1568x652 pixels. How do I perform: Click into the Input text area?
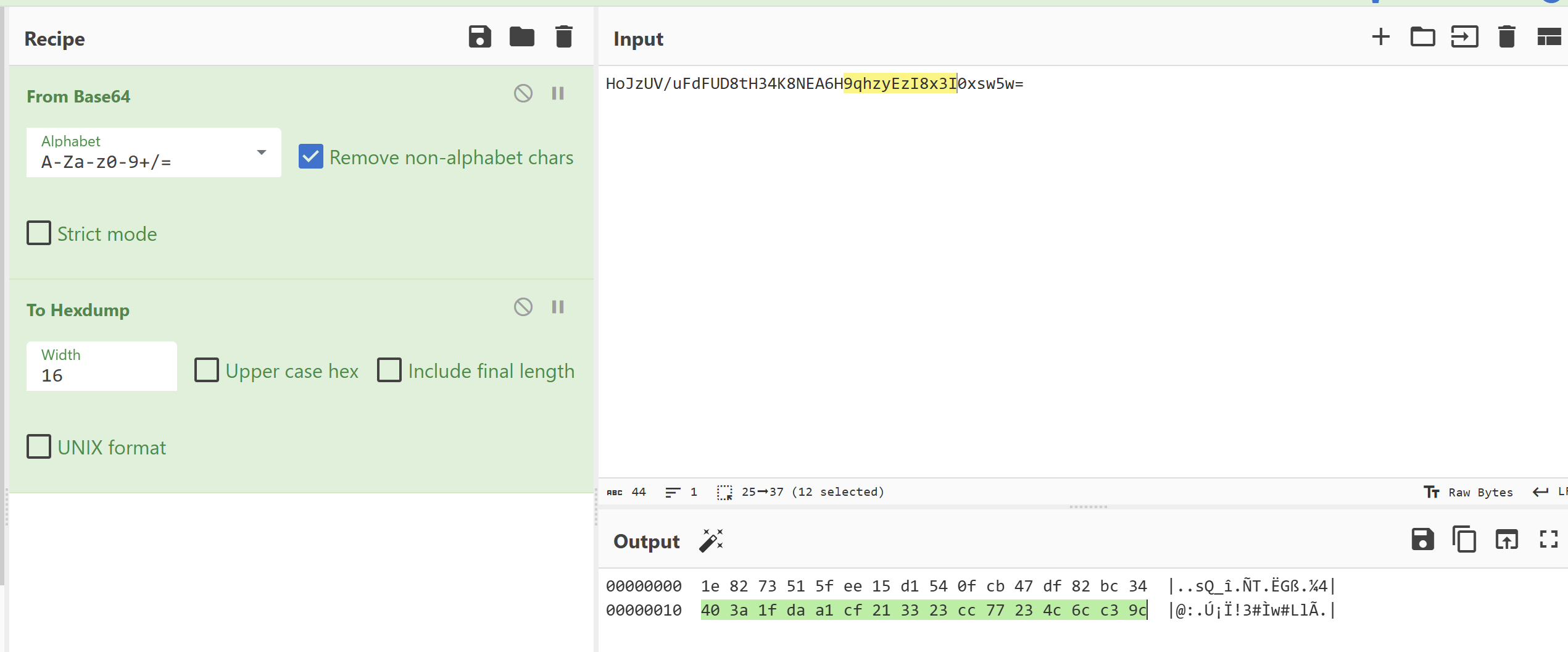point(1083,272)
